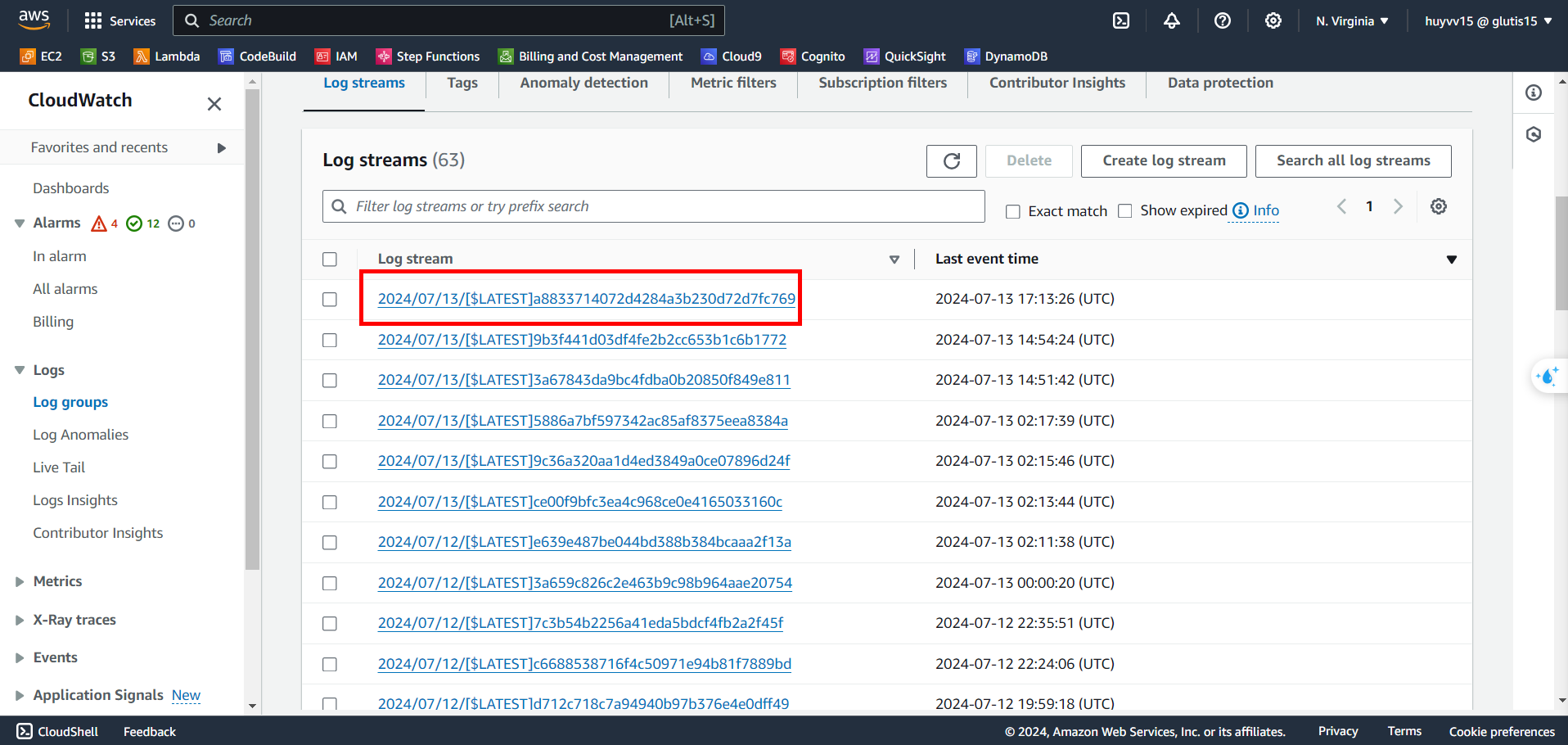Open the huyvv15 account dropdown
This screenshot has height=745, width=1568.
(1489, 20)
